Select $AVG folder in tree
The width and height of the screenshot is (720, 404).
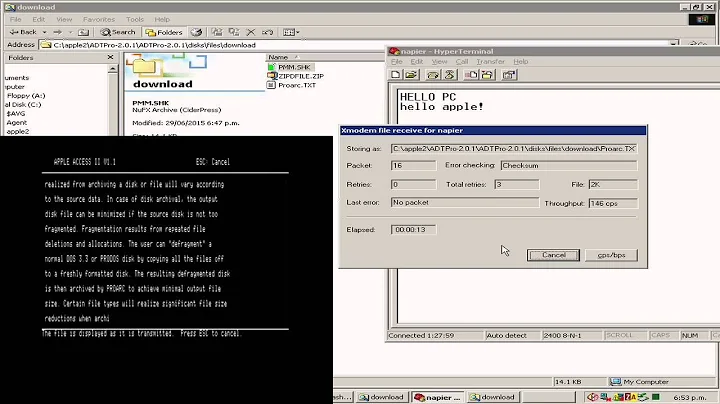tap(16, 113)
